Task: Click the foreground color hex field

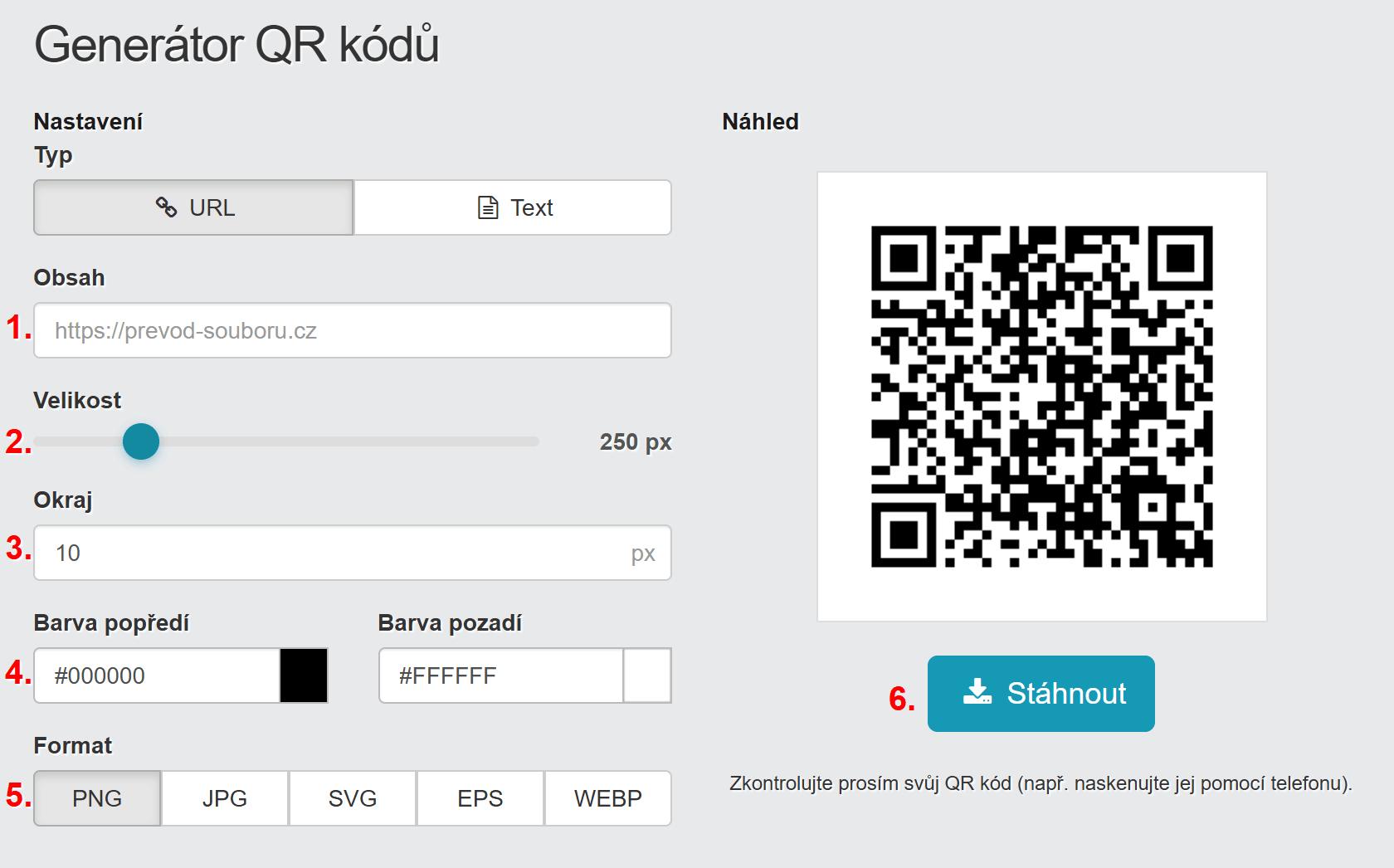Action: pos(158,675)
